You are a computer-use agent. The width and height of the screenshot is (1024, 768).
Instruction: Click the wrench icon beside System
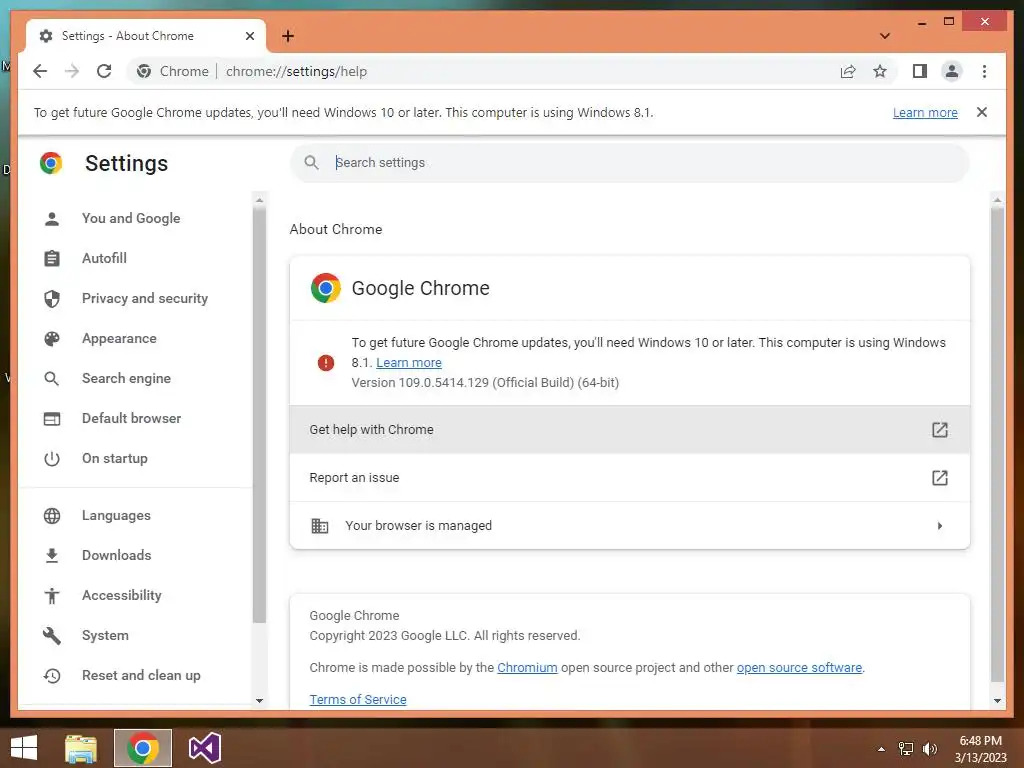[x=52, y=635]
